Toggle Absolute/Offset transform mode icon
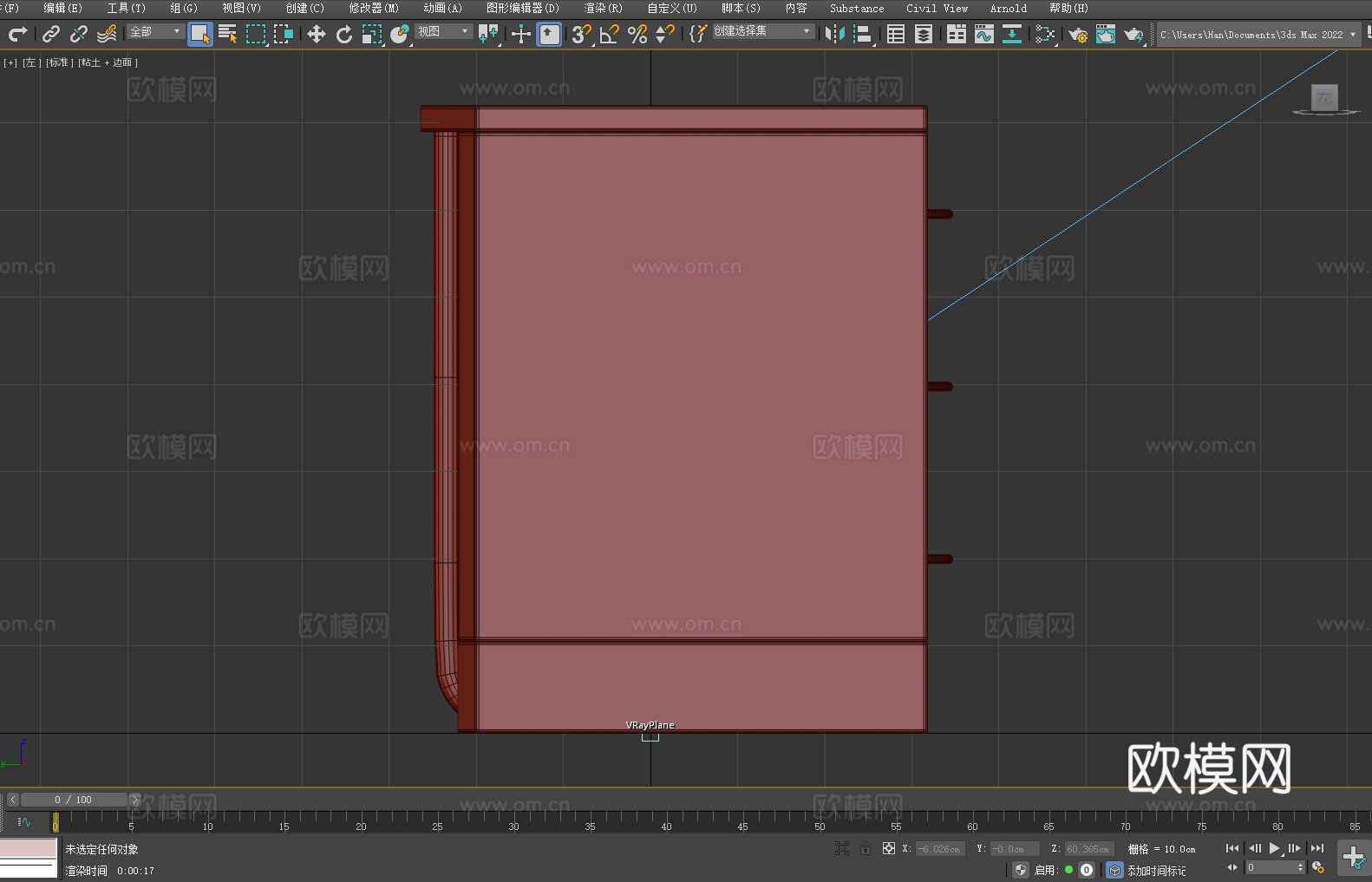 [889, 848]
